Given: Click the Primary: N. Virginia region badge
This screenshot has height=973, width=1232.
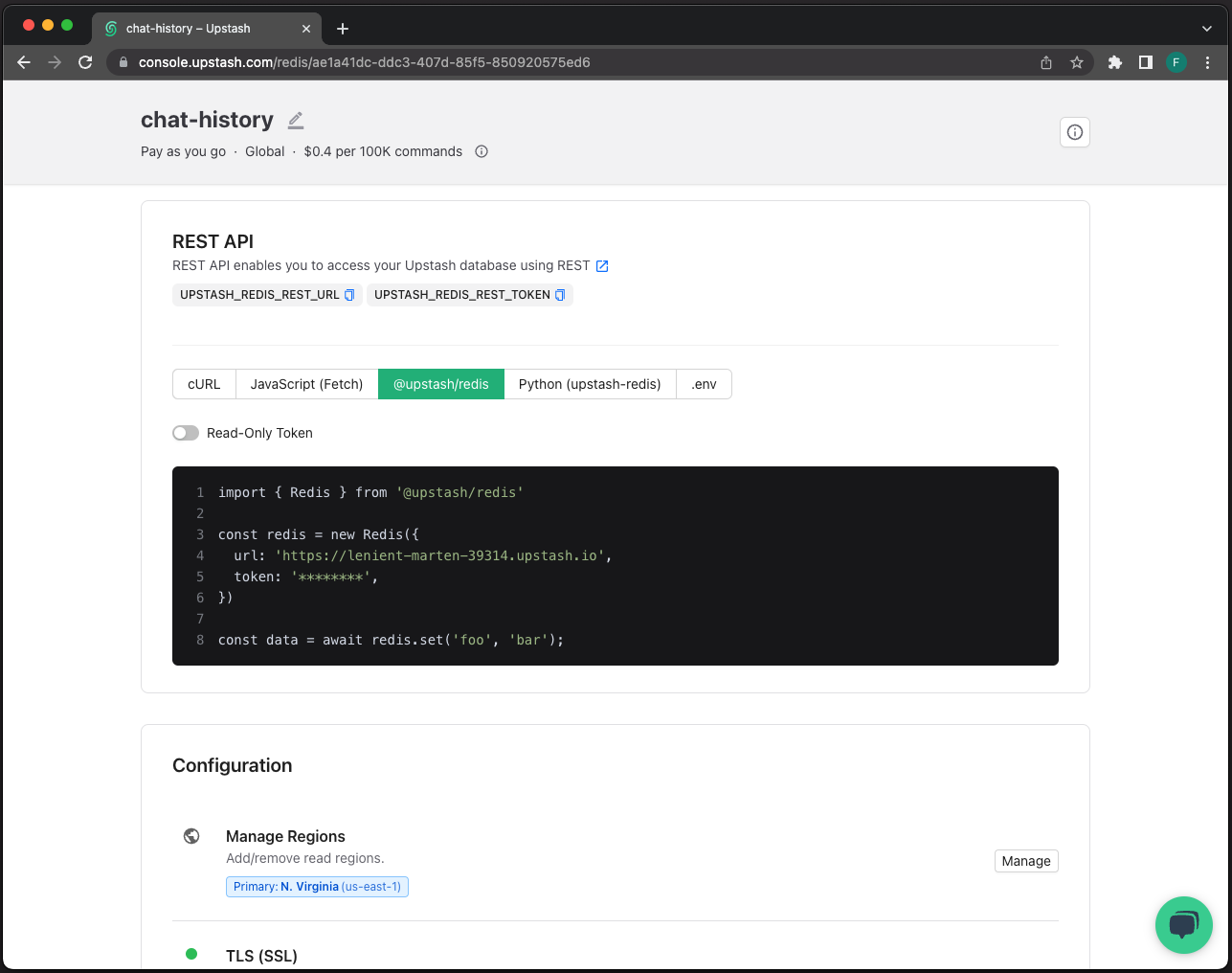Looking at the screenshot, I should pos(317,886).
